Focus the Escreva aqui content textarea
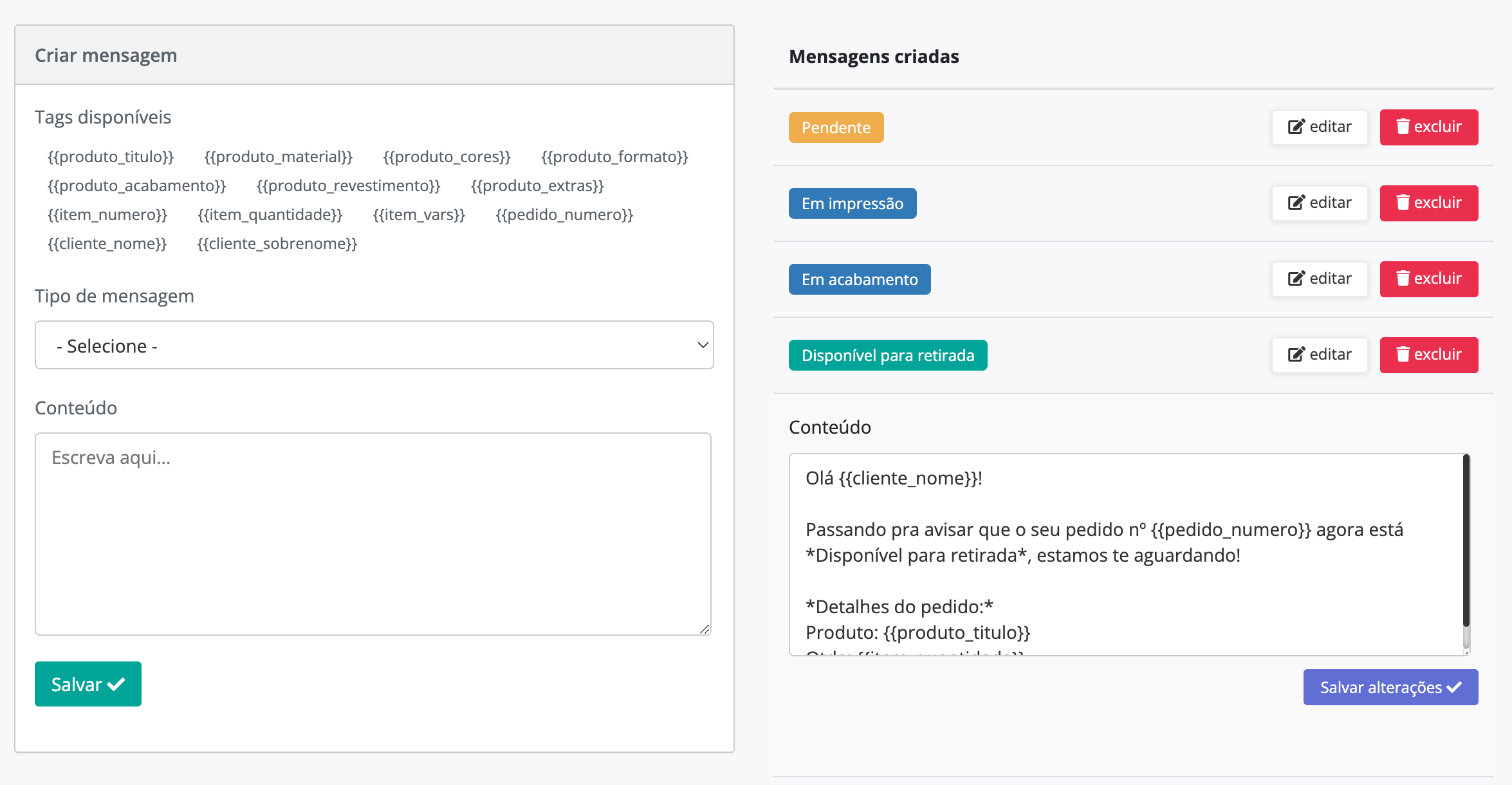Image resolution: width=1512 pixels, height=785 pixels. (373, 534)
